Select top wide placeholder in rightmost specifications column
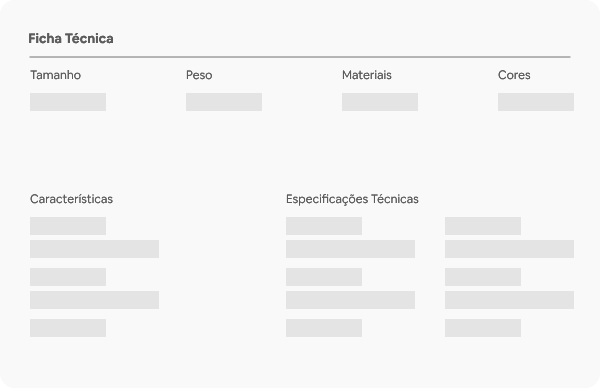 pos(509,249)
